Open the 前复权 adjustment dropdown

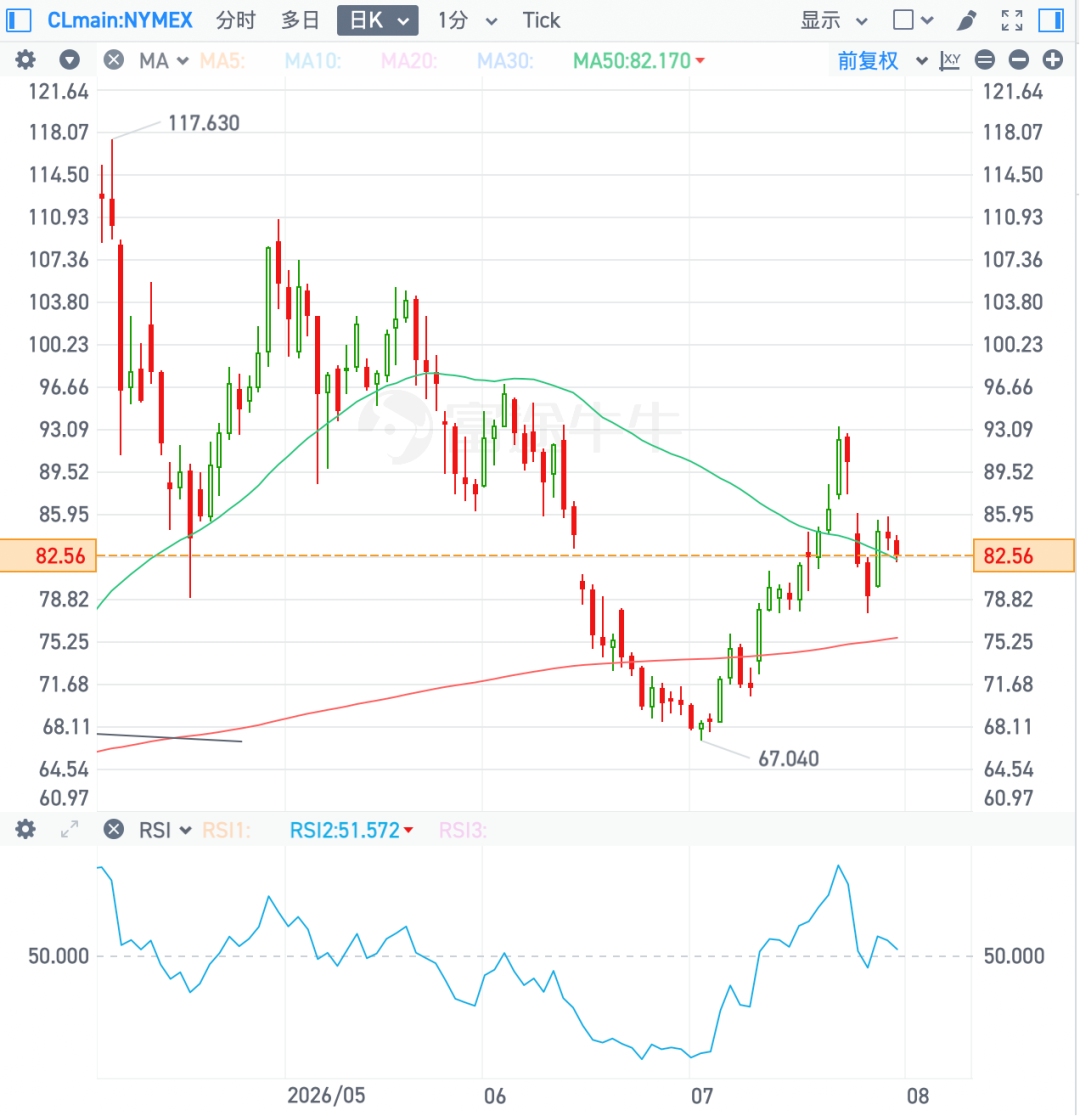point(882,60)
